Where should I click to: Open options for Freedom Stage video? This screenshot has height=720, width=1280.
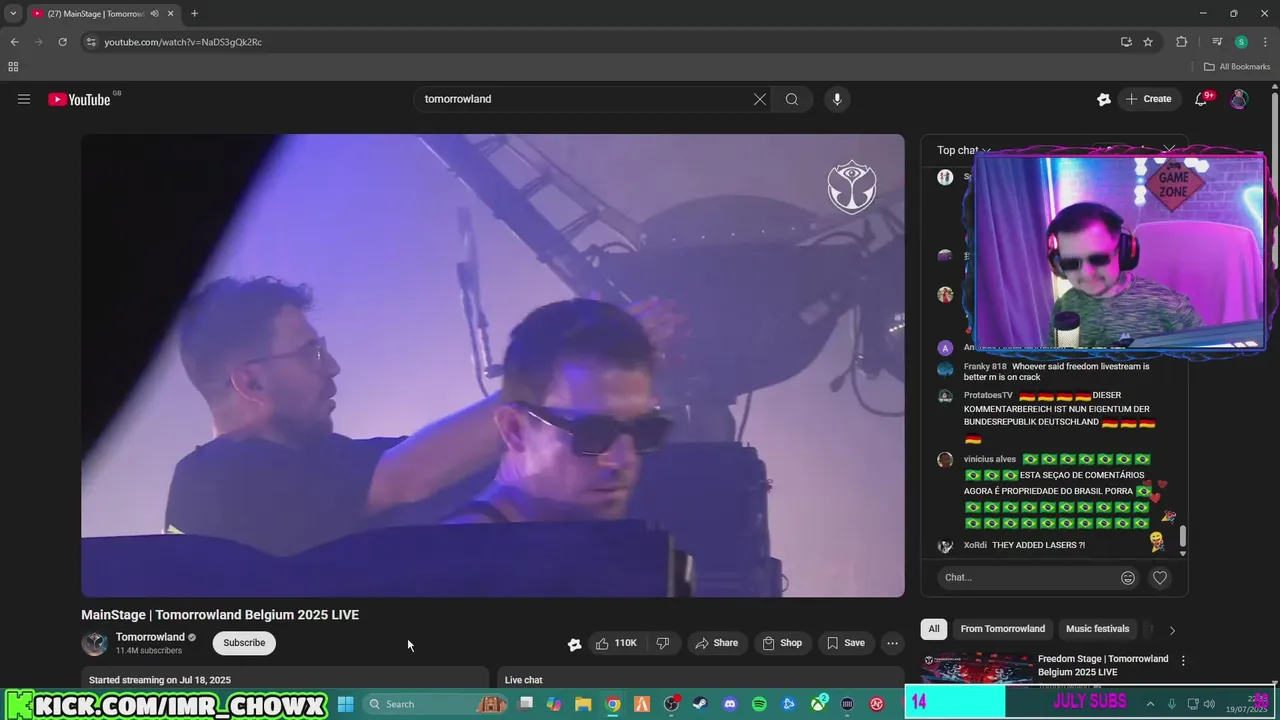coord(1183,661)
